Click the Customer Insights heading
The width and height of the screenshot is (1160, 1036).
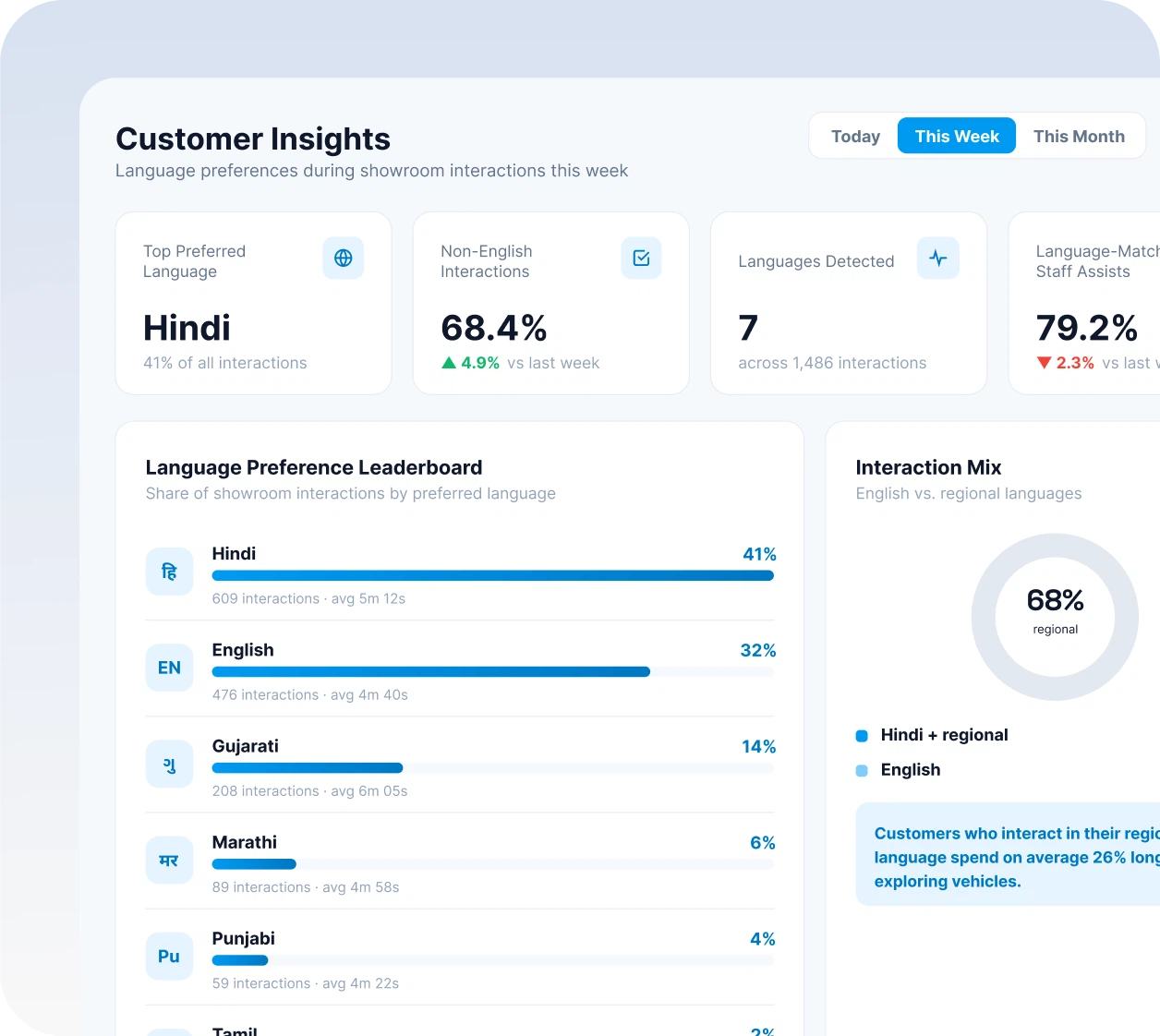[253, 139]
